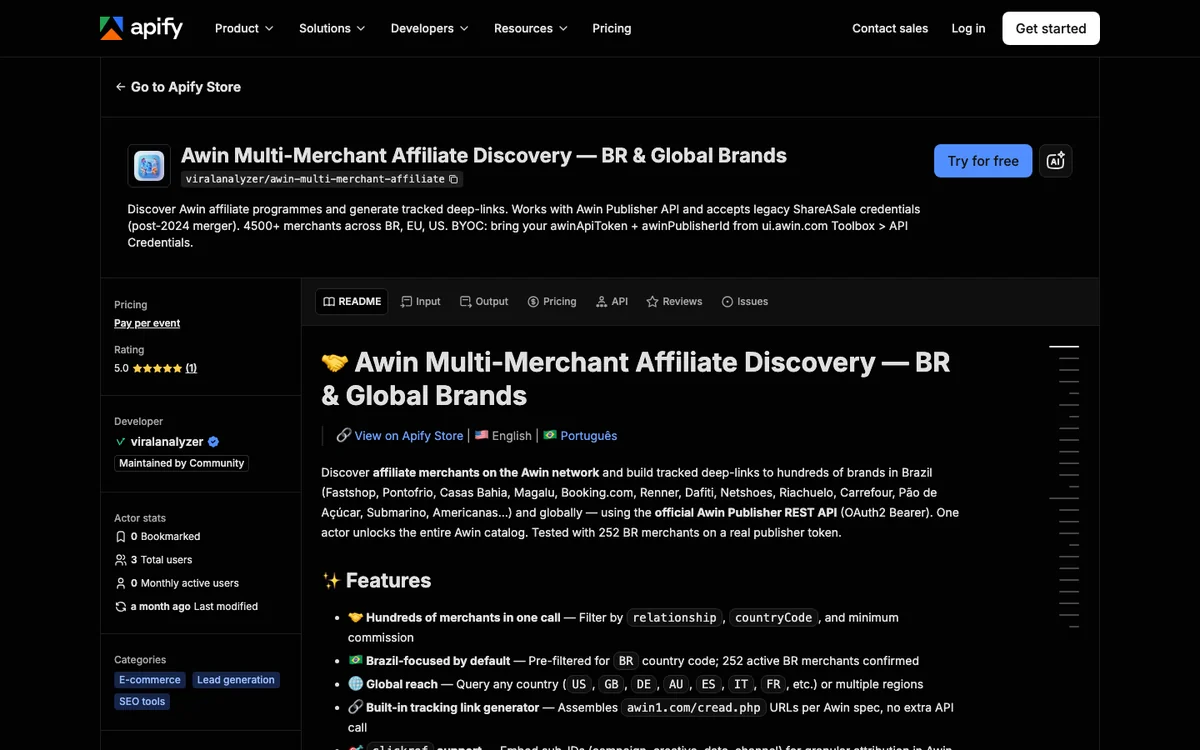
Task: Click the Get started button
Action: point(1051,28)
